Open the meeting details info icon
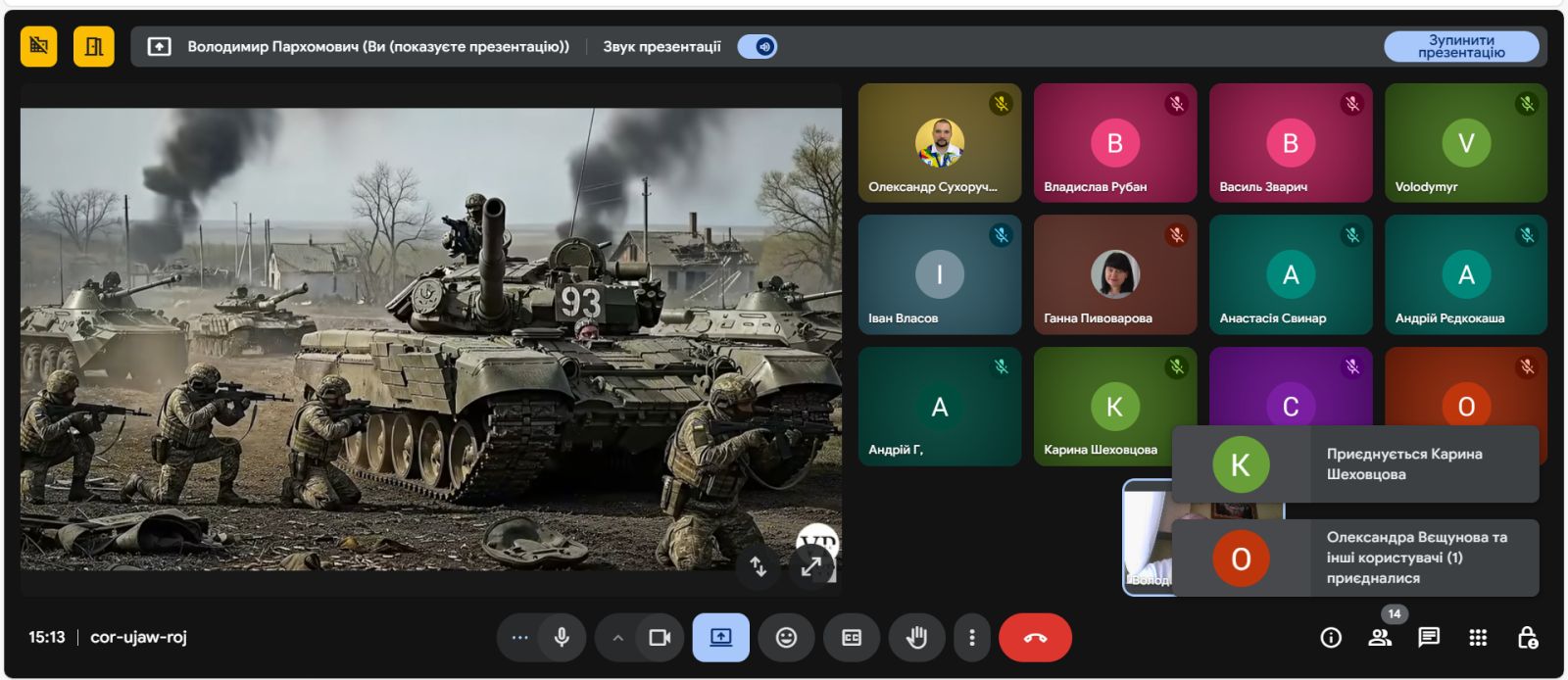Viewport: 1568px width, 680px height. [x=1331, y=638]
